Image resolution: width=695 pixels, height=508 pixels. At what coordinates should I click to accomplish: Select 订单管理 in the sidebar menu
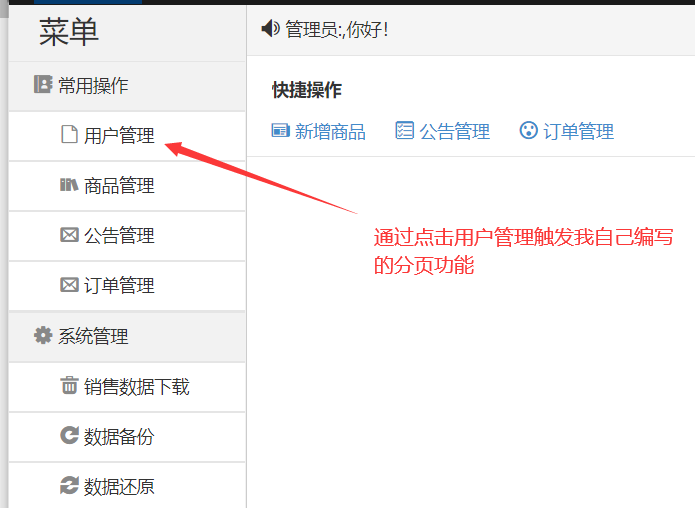(127, 286)
